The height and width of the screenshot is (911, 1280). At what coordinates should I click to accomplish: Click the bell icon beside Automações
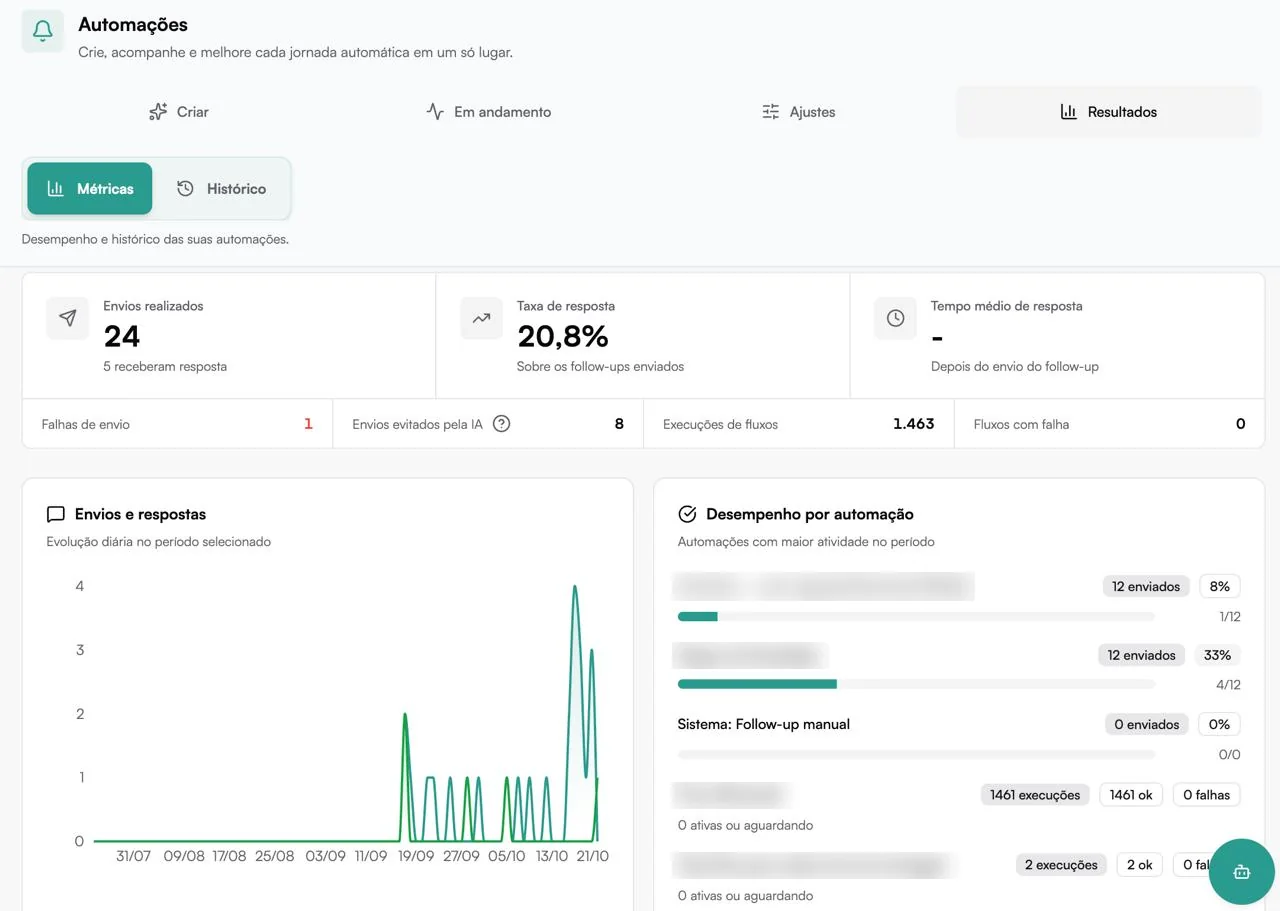(x=42, y=31)
